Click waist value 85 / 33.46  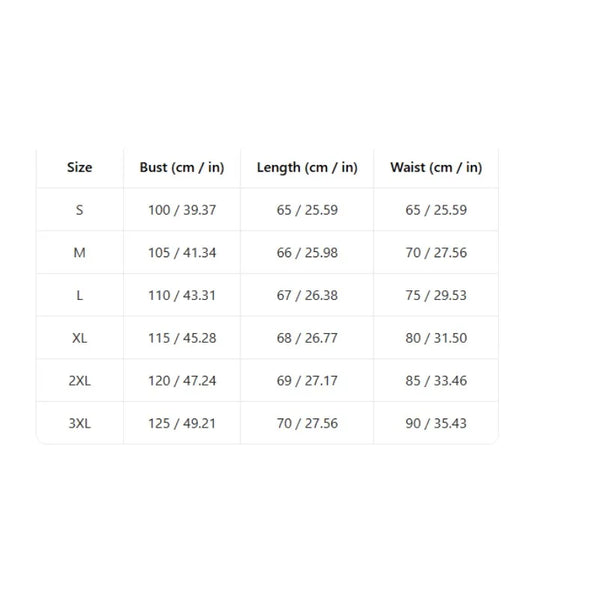coord(436,381)
